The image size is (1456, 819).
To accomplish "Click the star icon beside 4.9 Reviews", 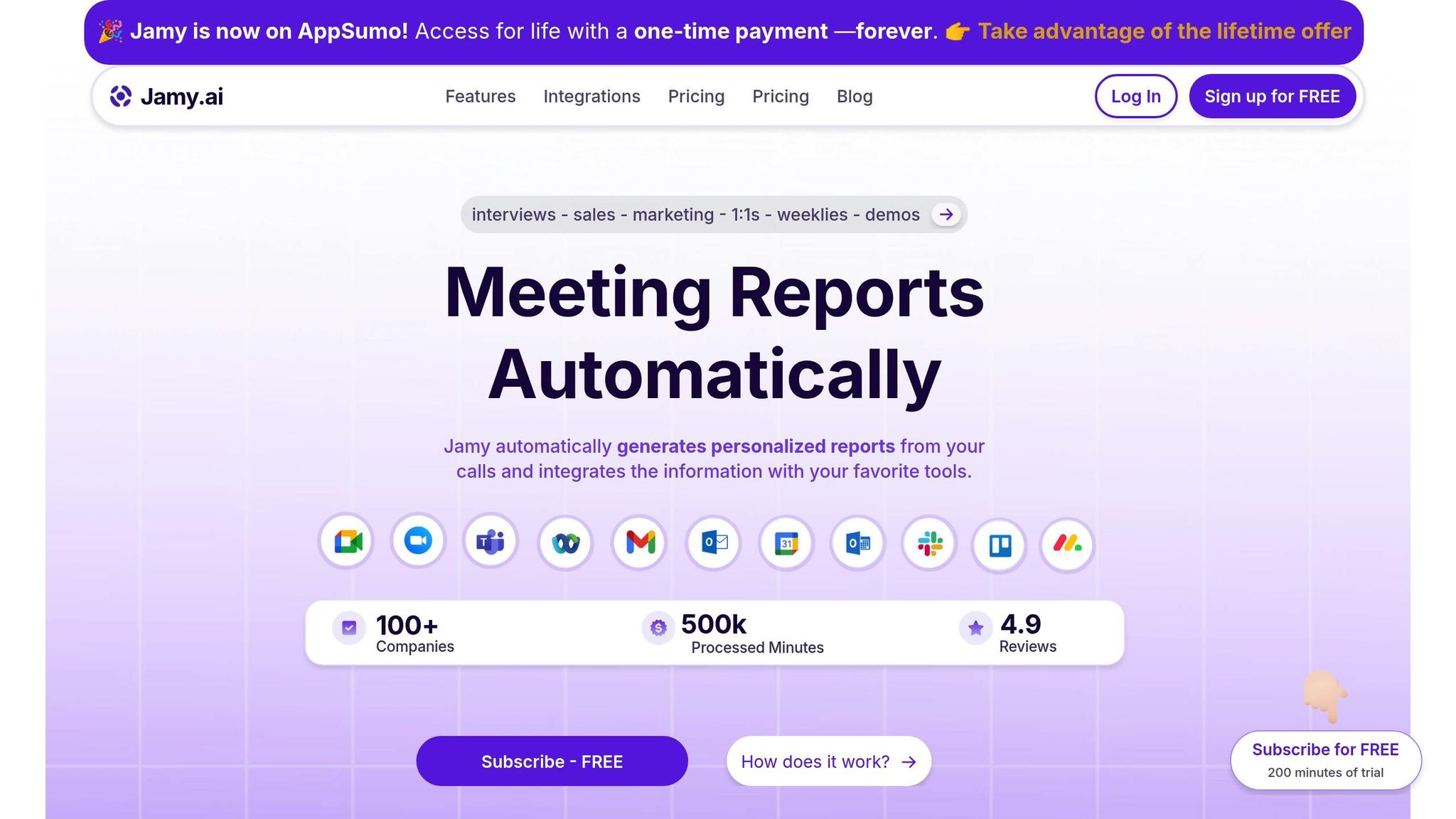I will [x=975, y=628].
